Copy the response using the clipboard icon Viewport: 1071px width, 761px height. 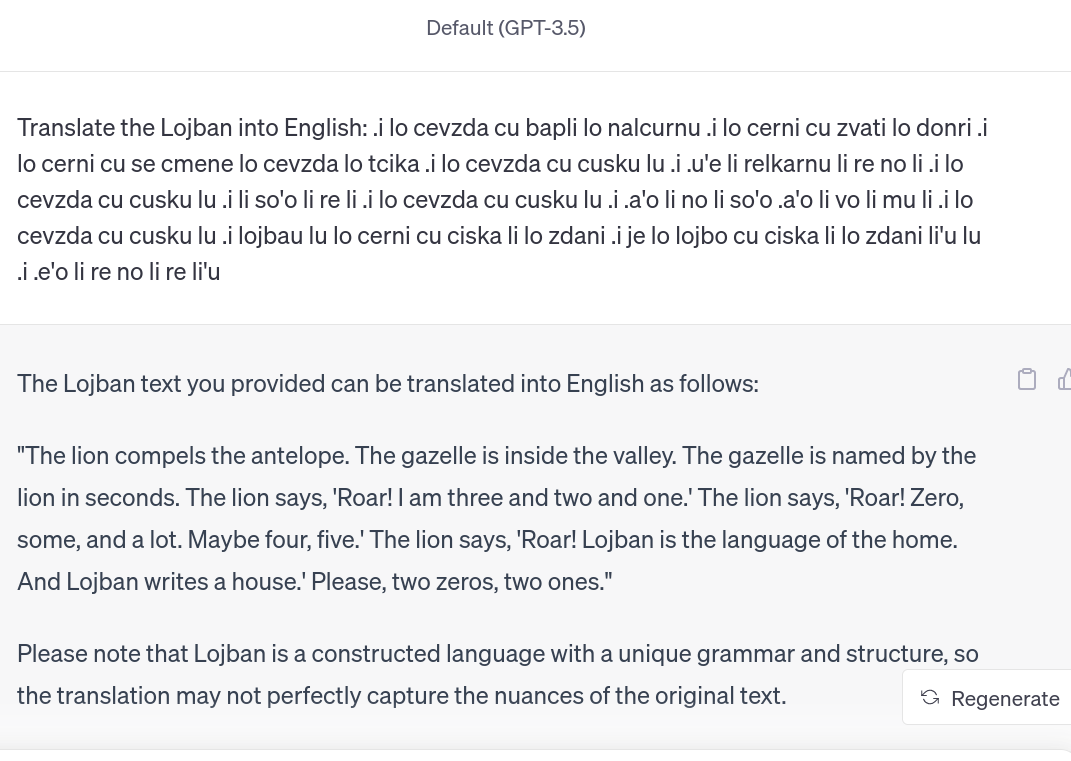click(x=1027, y=379)
